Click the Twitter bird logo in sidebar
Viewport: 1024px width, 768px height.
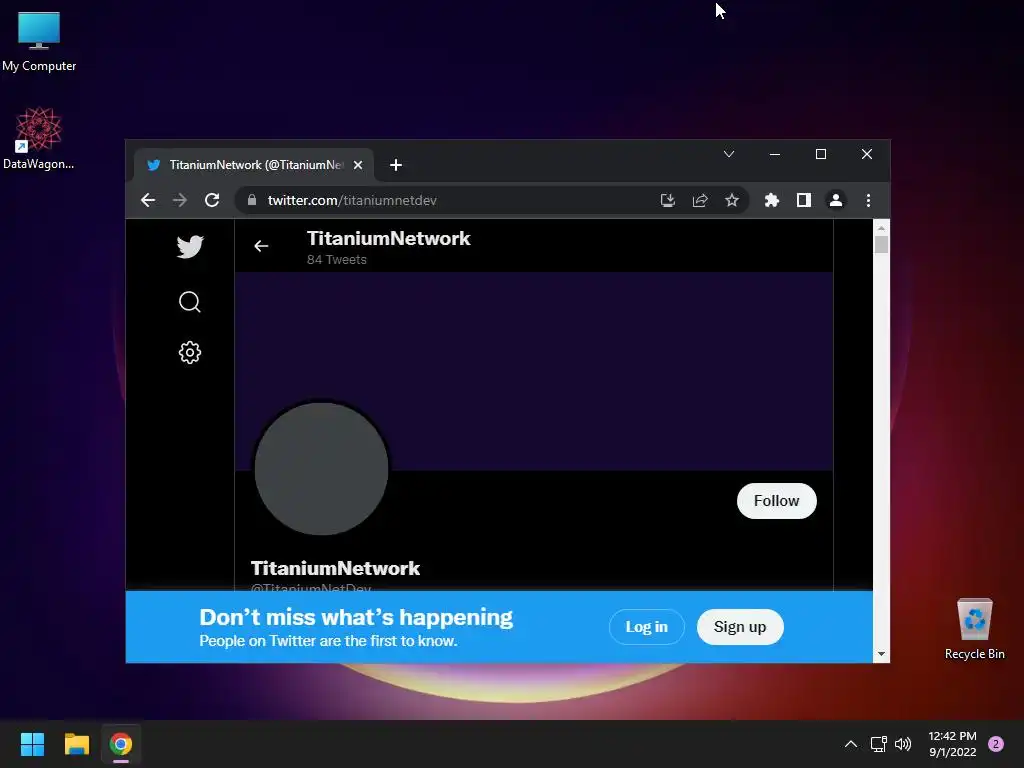[x=190, y=247]
